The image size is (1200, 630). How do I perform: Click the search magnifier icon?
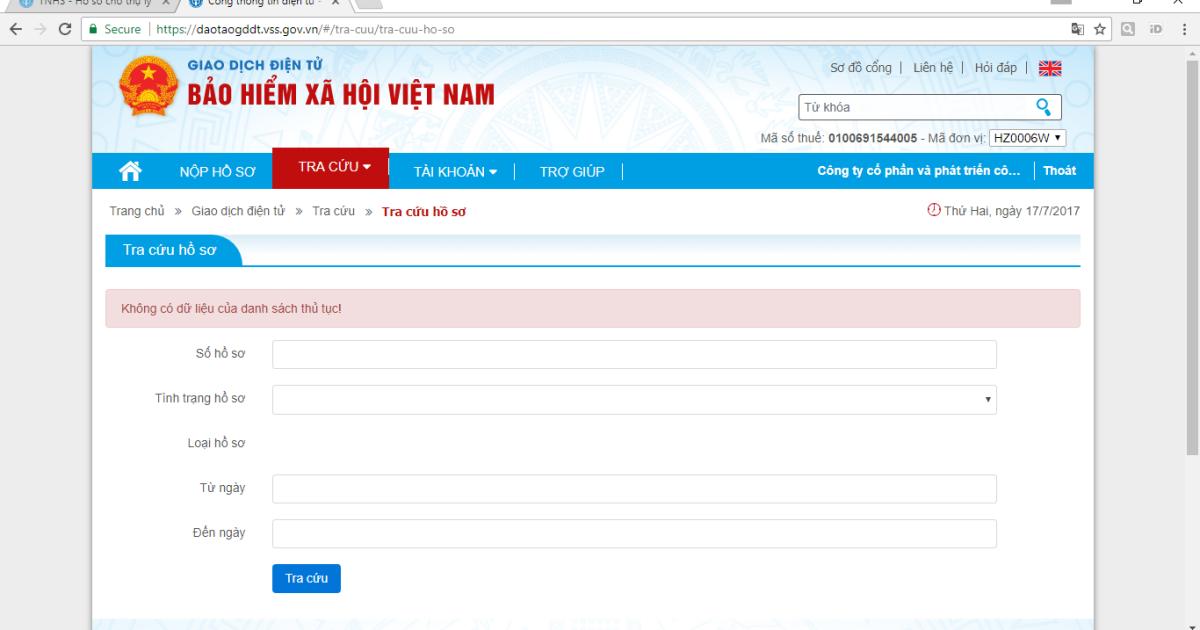click(1043, 107)
